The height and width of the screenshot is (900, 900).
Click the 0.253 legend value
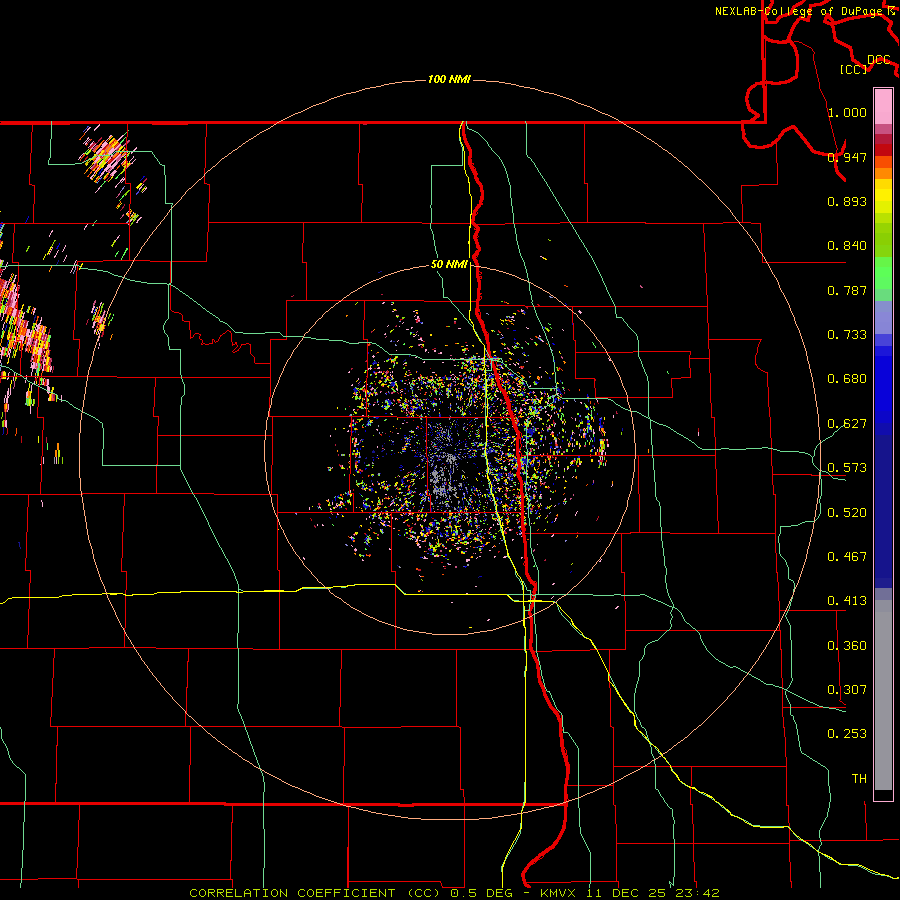click(847, 734)
